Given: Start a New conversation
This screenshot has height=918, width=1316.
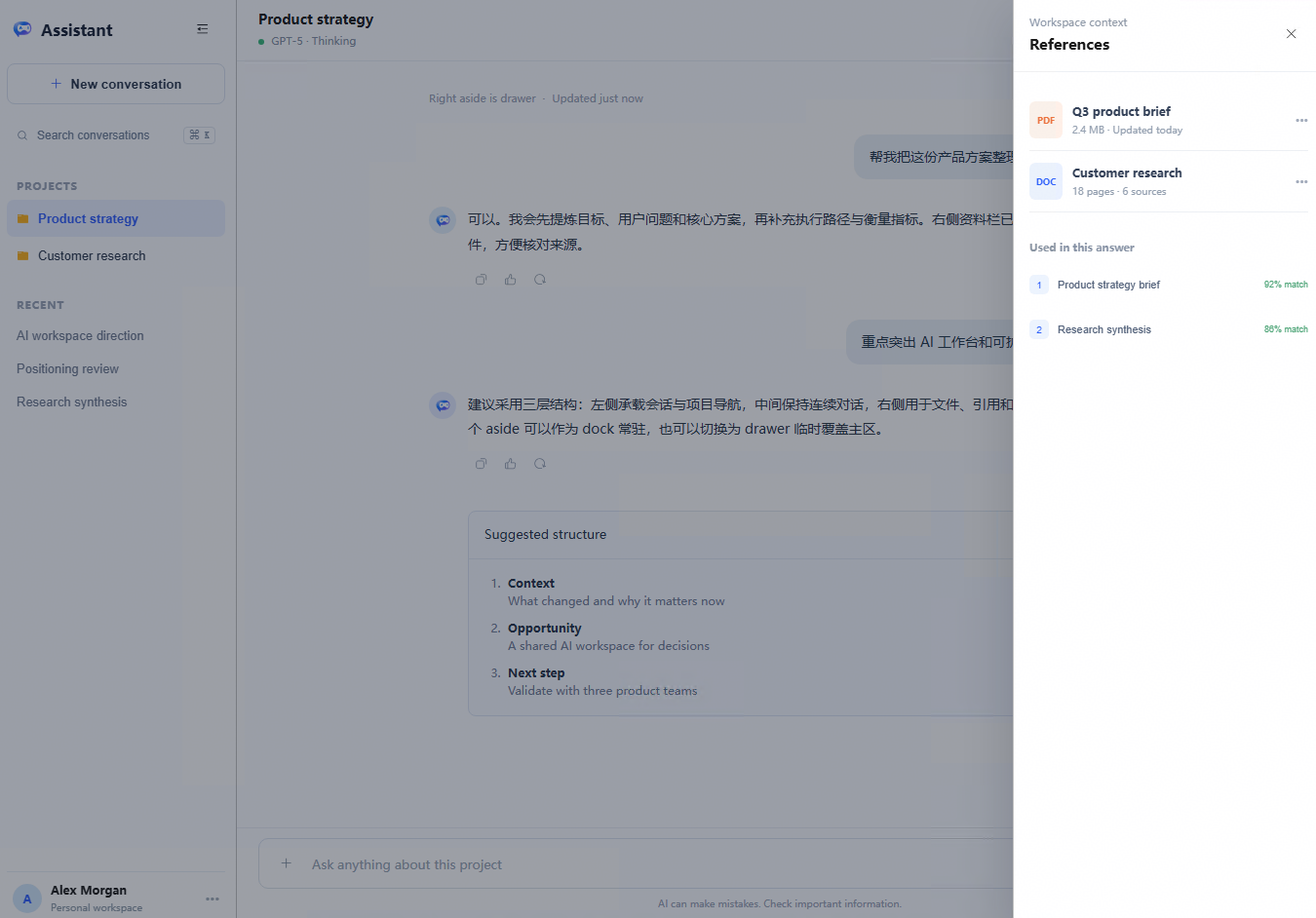Looking at the screenshot, I should (116, 84).
